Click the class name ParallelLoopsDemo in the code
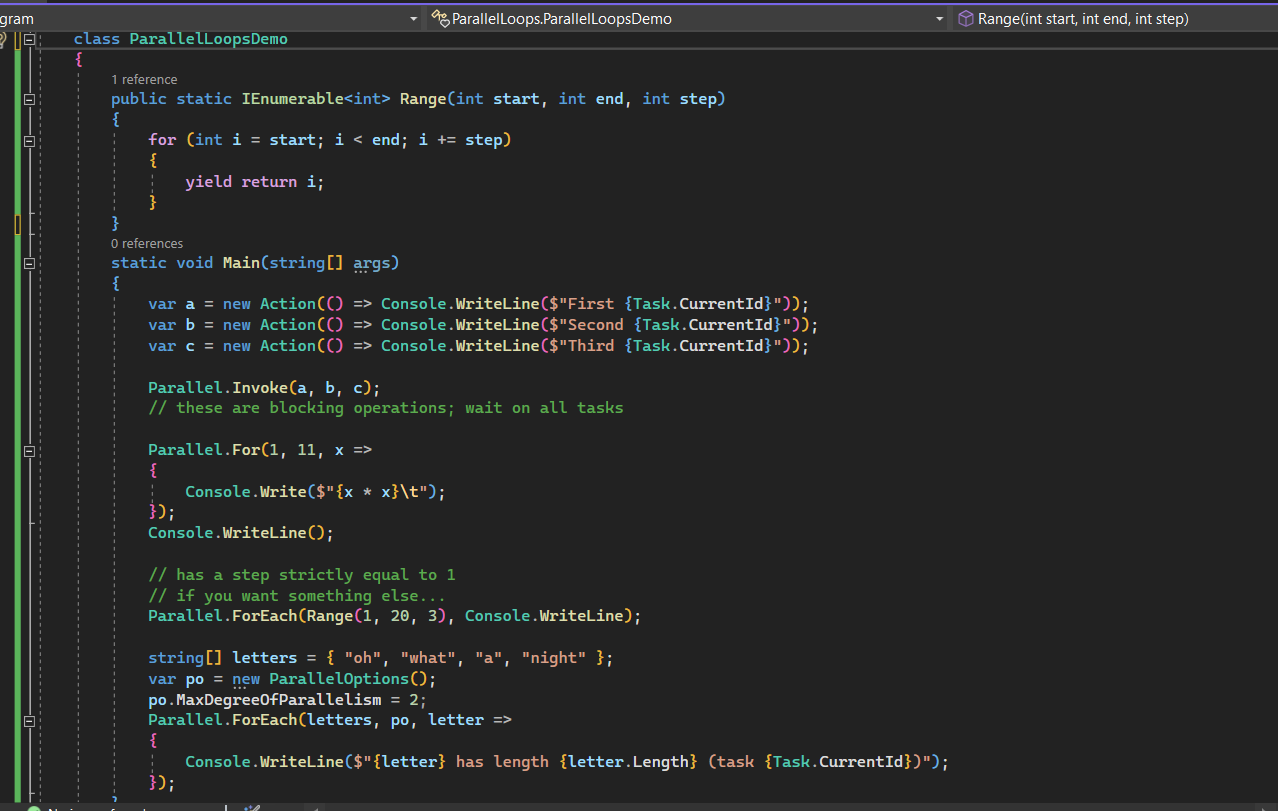 tap(208, 39)
